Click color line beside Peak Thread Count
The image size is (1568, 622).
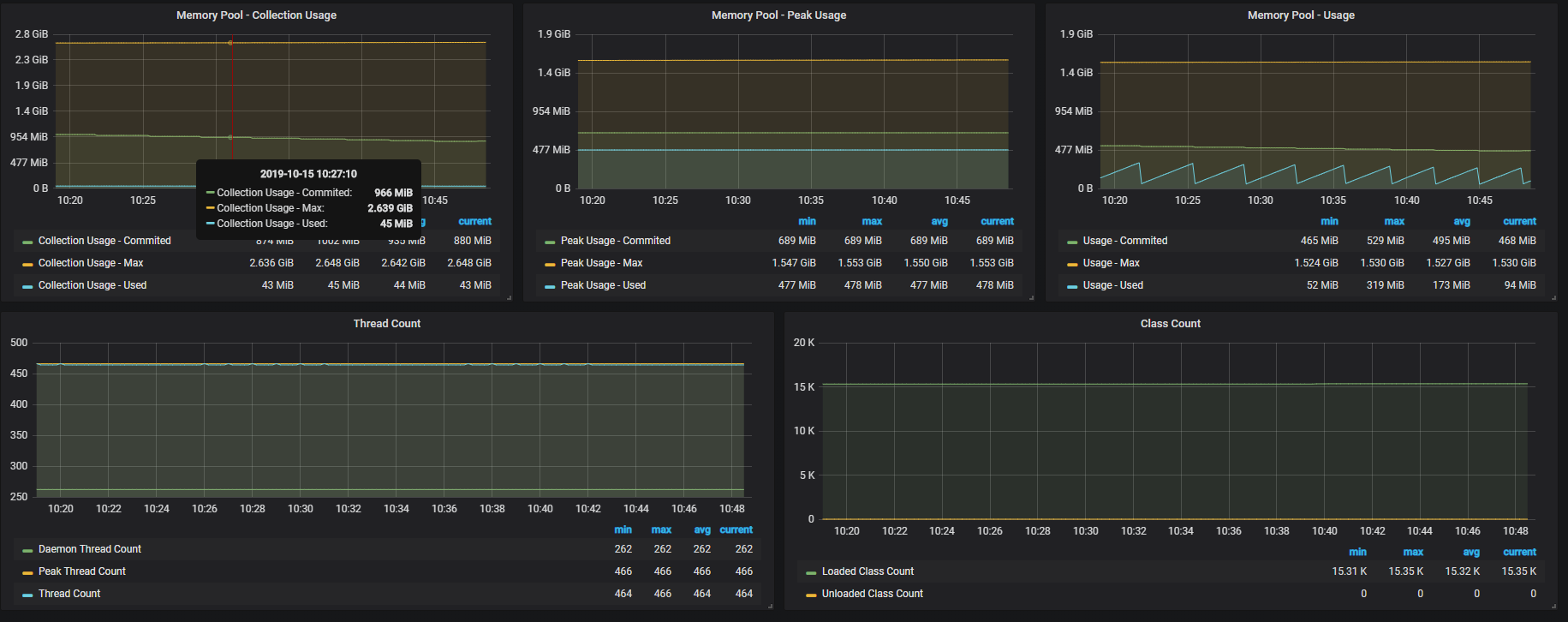27,573
